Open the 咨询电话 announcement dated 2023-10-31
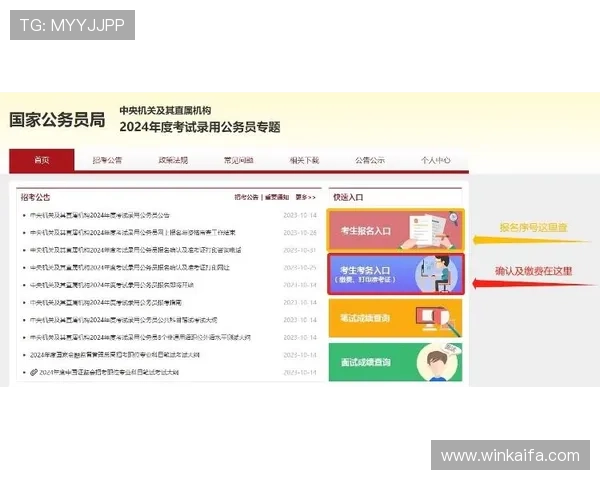Screen dimensions: 600x480 point(135,250)
